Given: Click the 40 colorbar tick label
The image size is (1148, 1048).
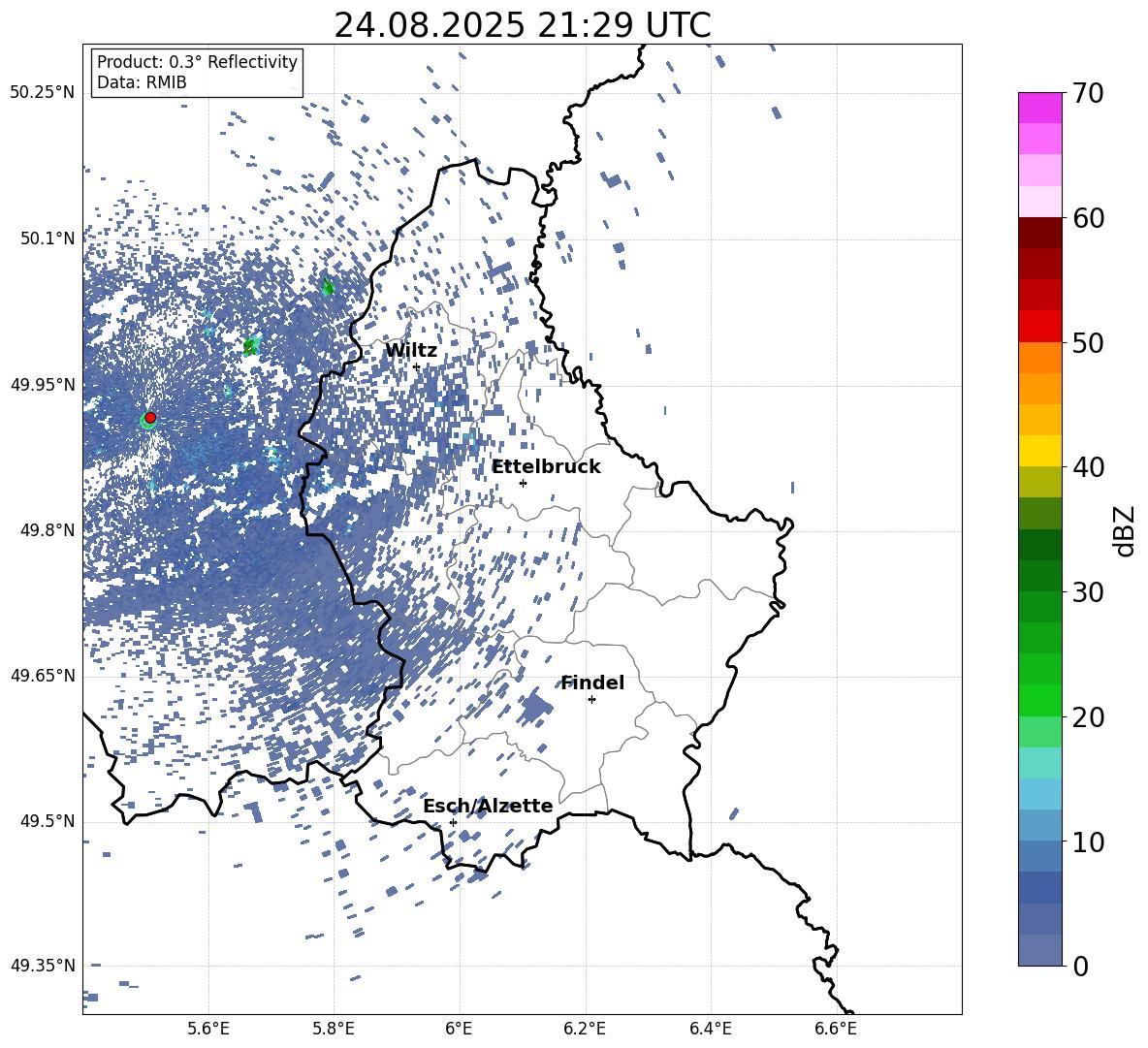Looking at the screenshot, I should pyautogui.click(x=1088, y=467).
